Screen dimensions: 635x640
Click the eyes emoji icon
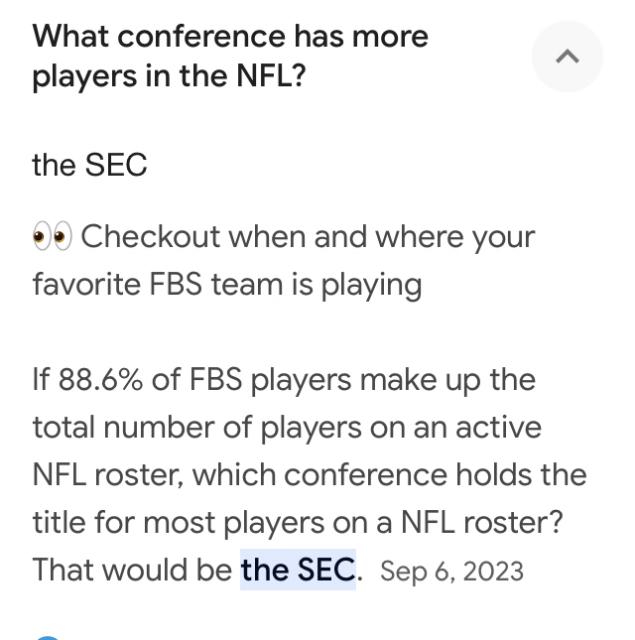pyautogui.click(x=52, y=238)
